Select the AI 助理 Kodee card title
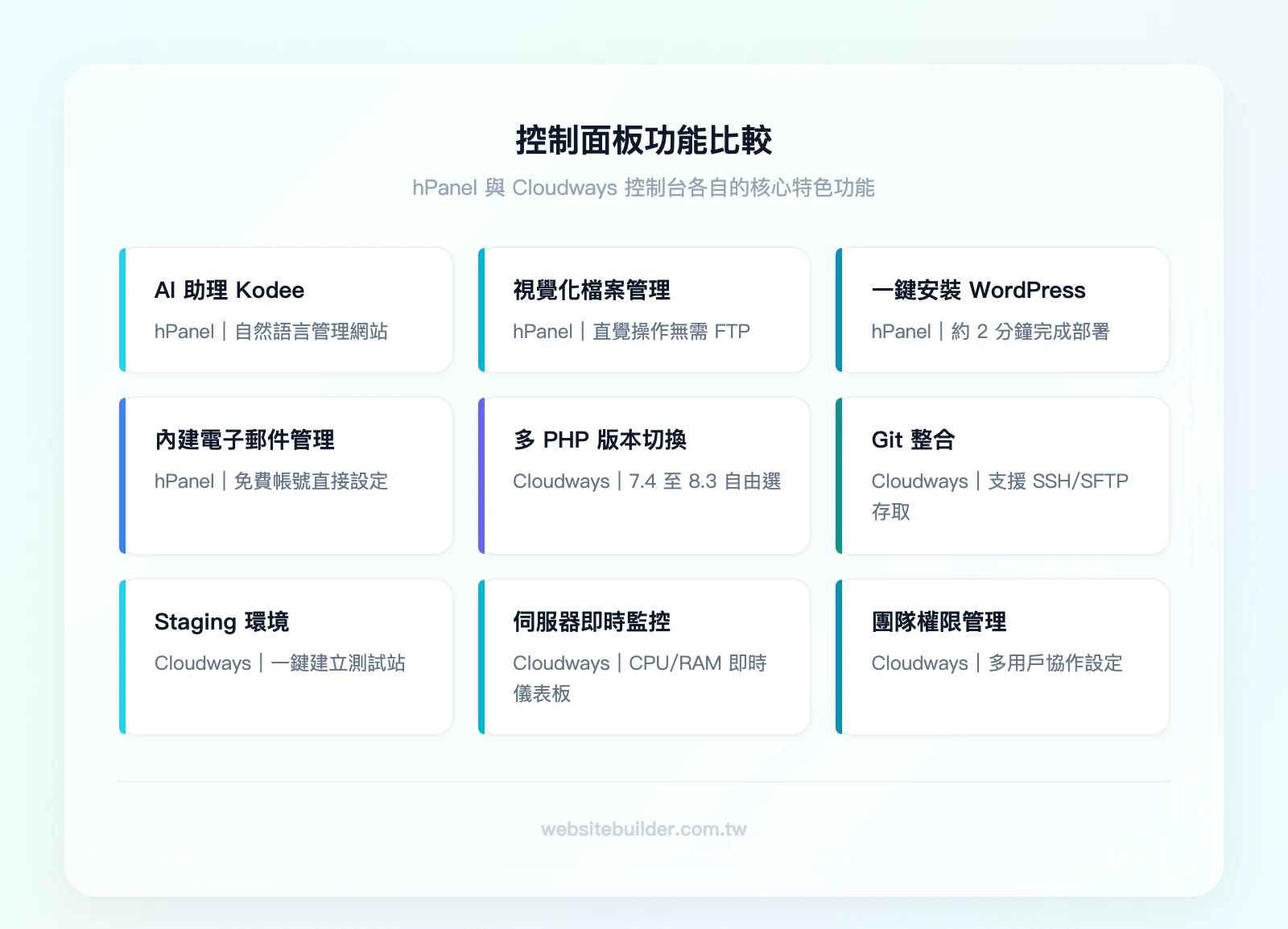The width and height of the screenshot is (1288, 929). (229, 290)
